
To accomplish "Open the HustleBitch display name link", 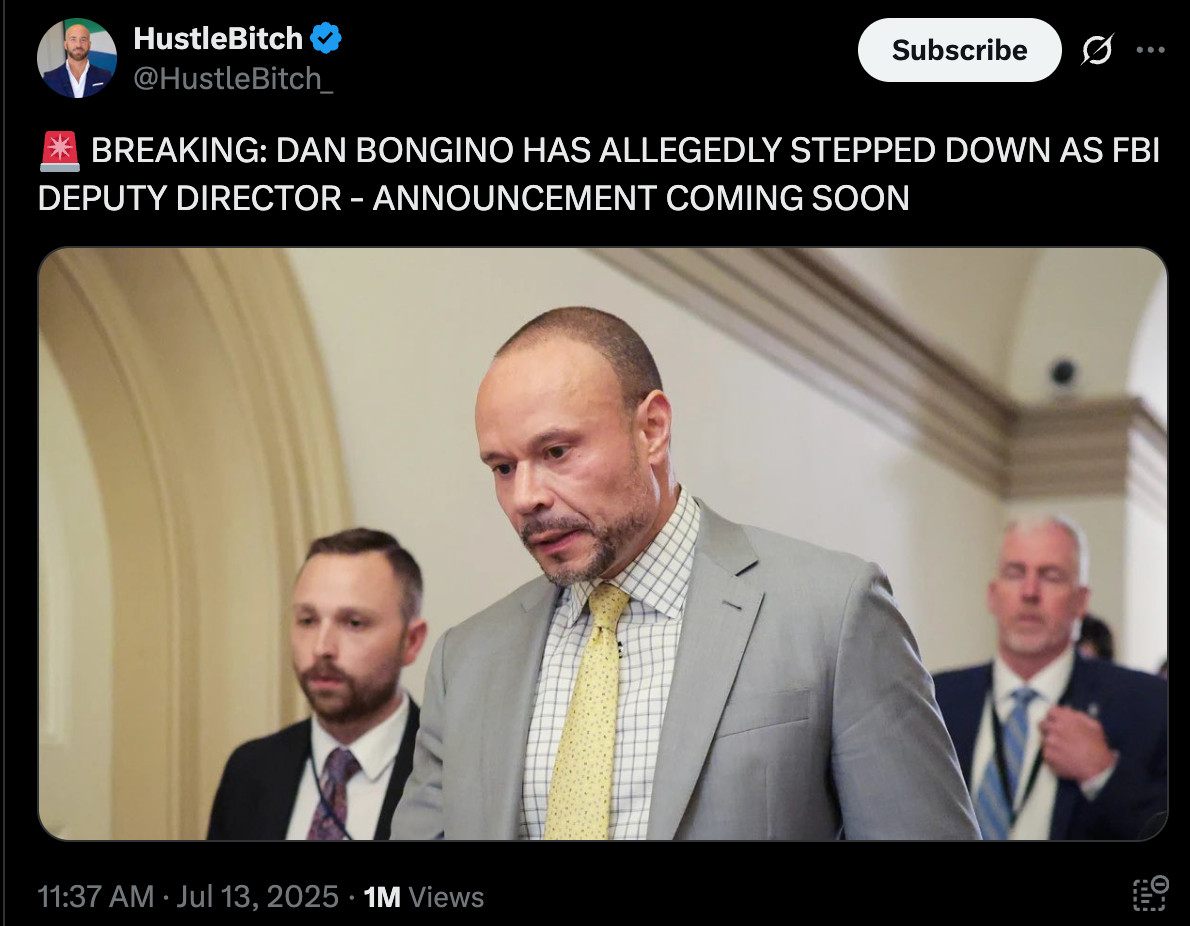I will [218, 38].
